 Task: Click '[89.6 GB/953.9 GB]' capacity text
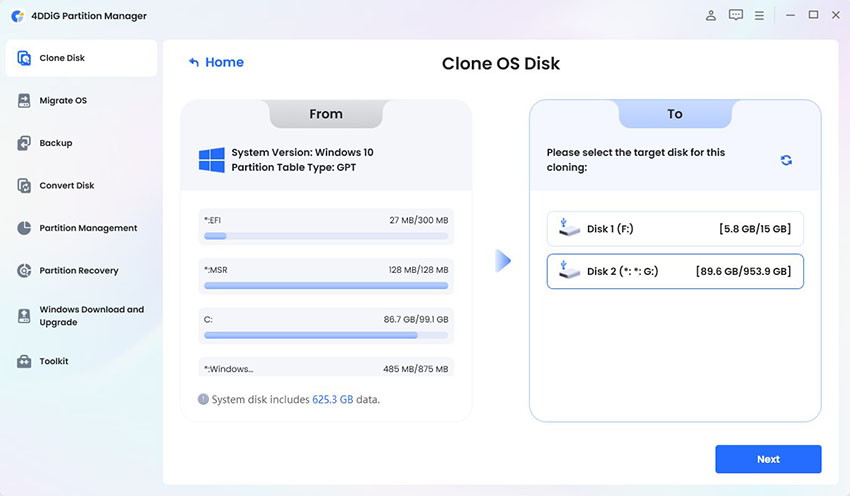(x=743, y=271)
